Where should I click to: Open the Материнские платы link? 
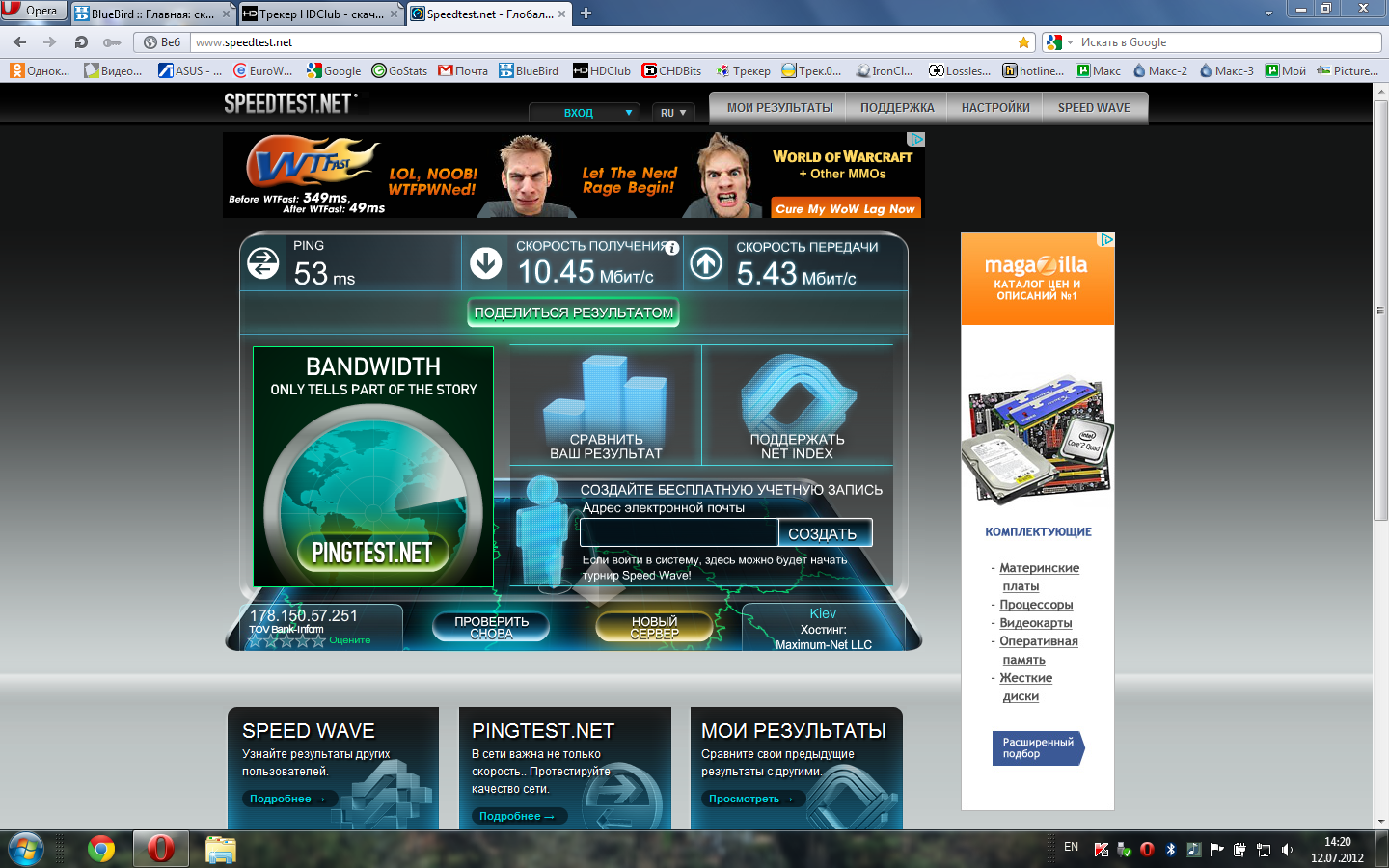tap(1039, 577)
